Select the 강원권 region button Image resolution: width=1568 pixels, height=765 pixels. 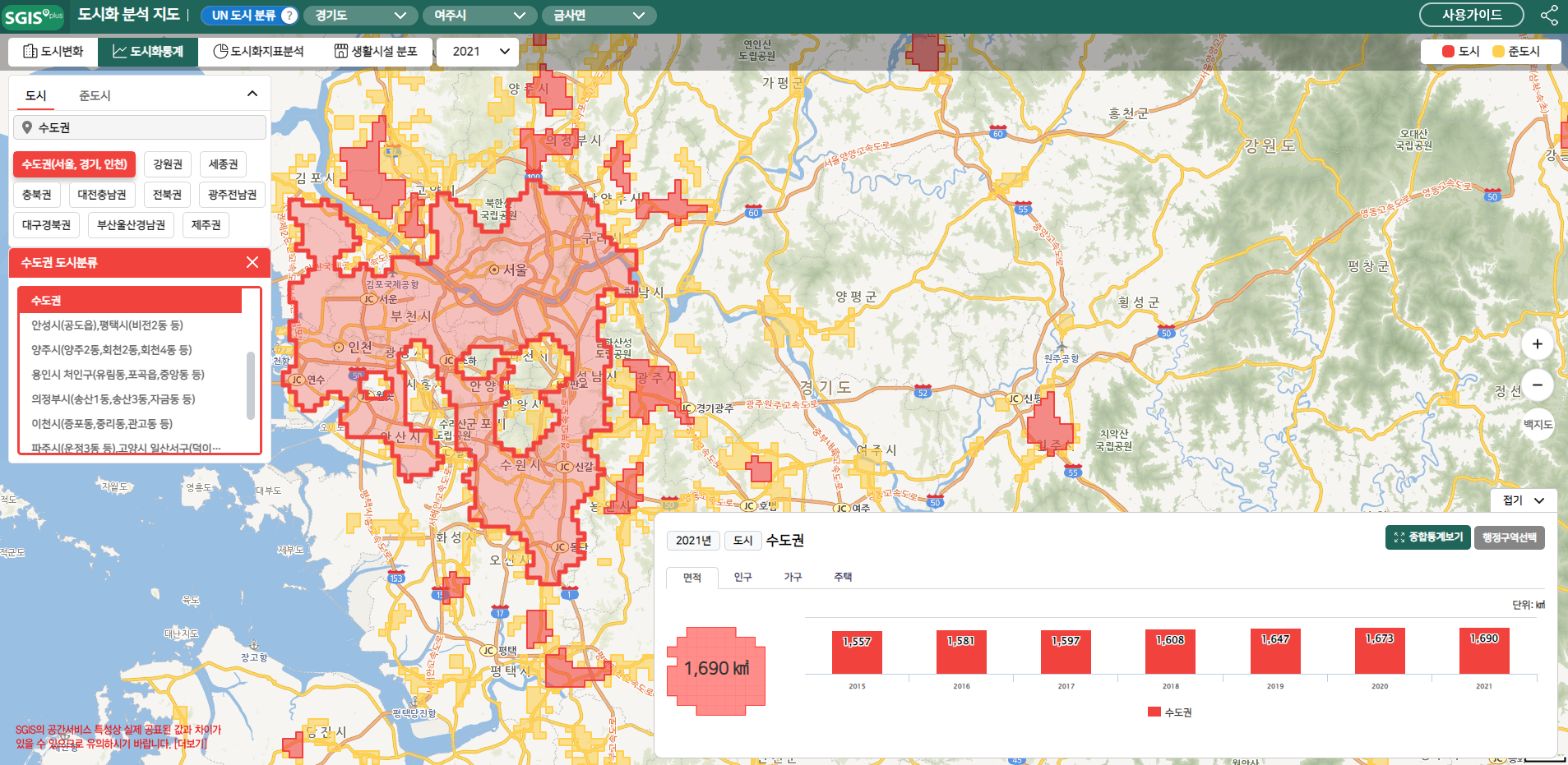168,164
